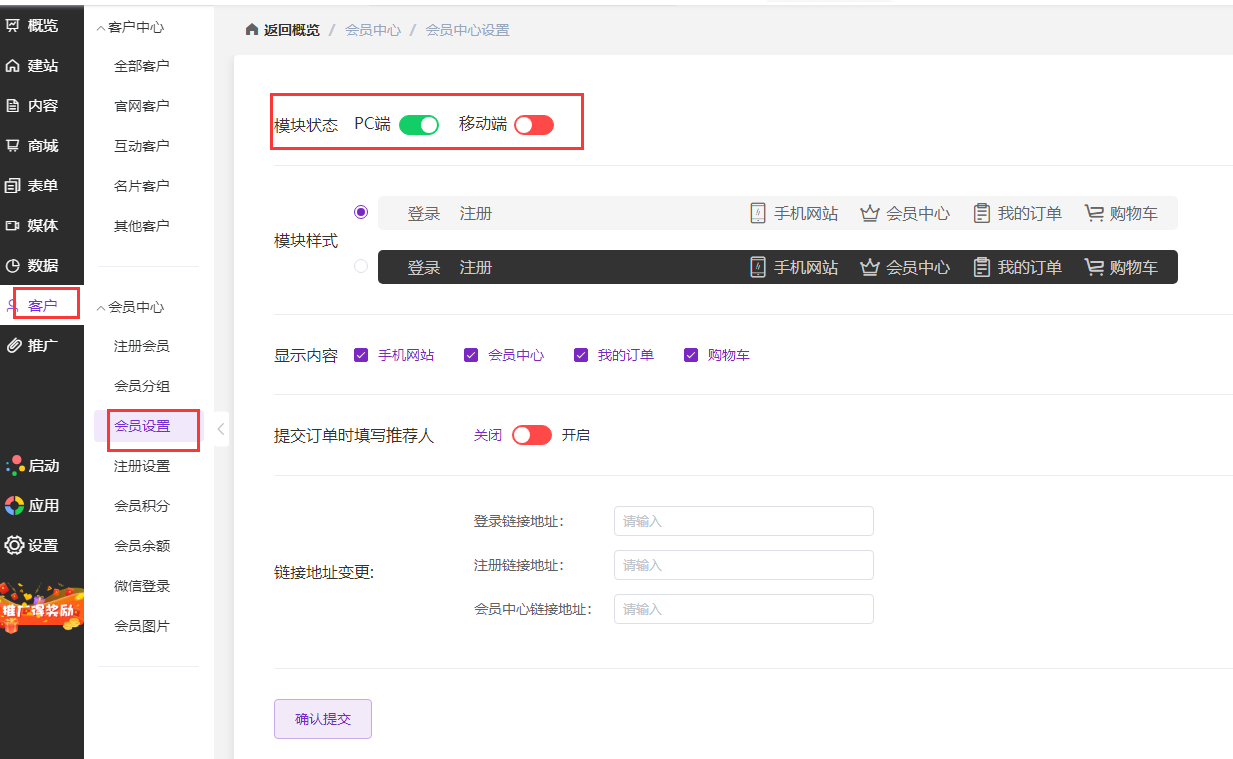
Task: Open the 数据 chart sidebar icon
Action: coord(13,266)
